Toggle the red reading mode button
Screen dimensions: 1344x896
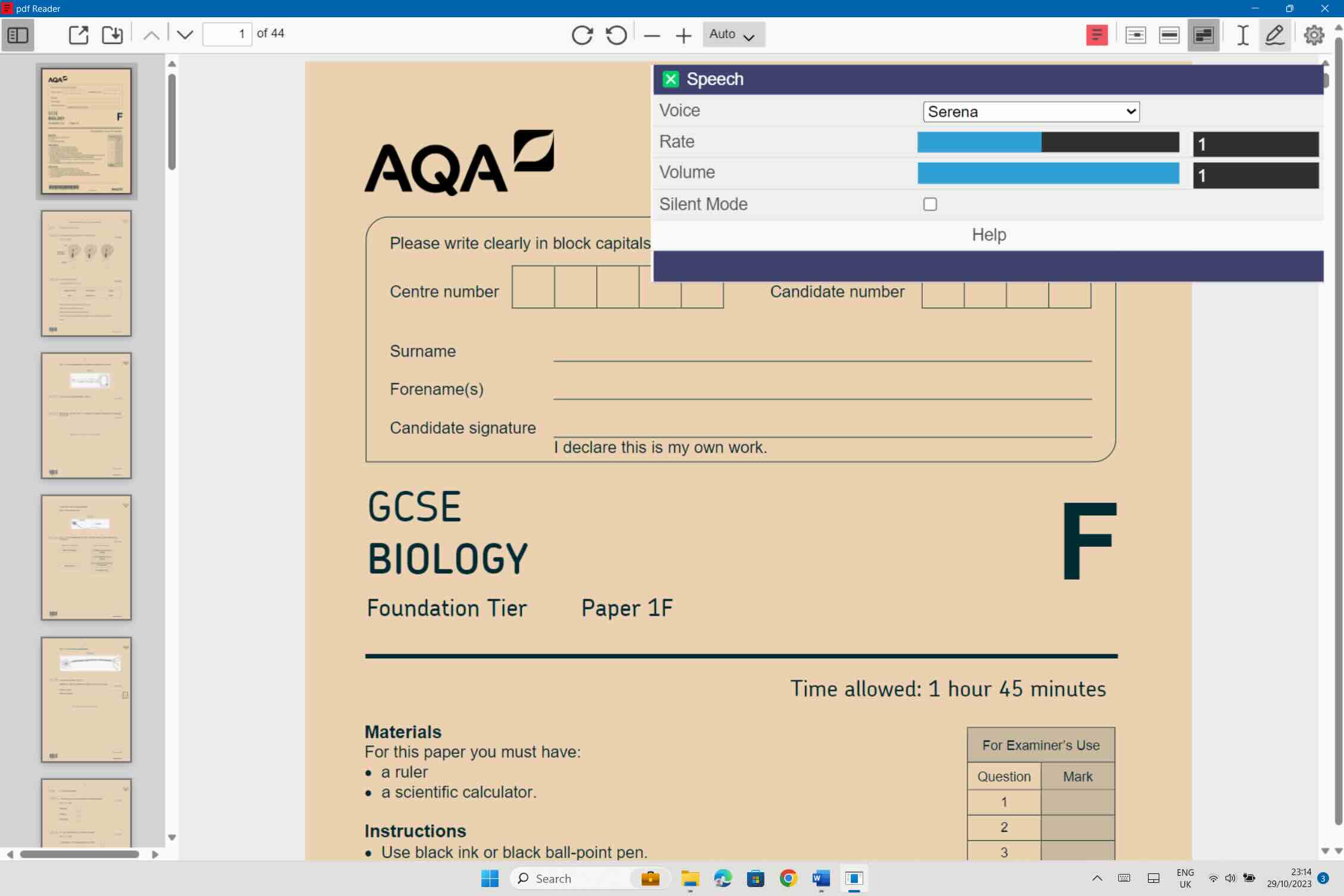point(1097,35)
